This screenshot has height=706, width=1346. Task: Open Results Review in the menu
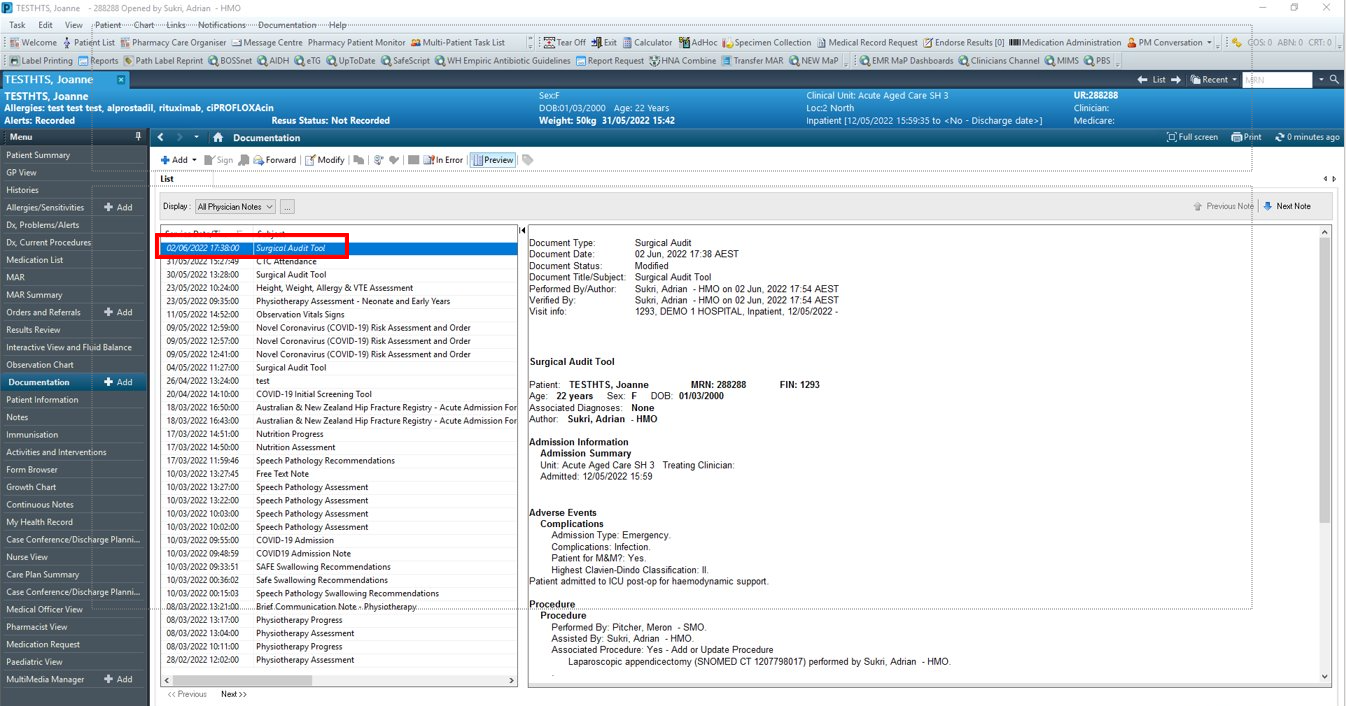(x=33, y=330)
